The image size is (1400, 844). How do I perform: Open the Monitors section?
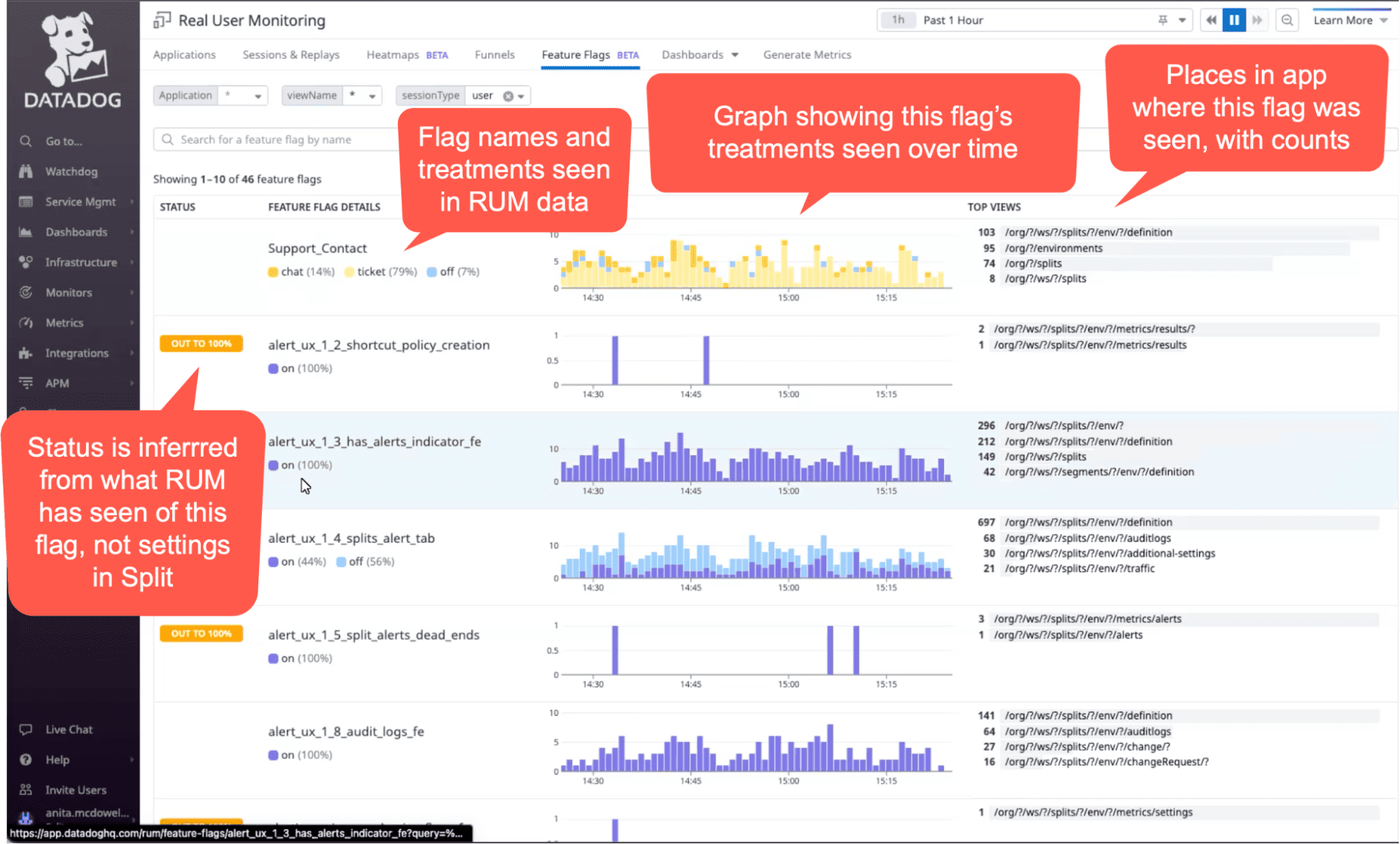point(68,292)
